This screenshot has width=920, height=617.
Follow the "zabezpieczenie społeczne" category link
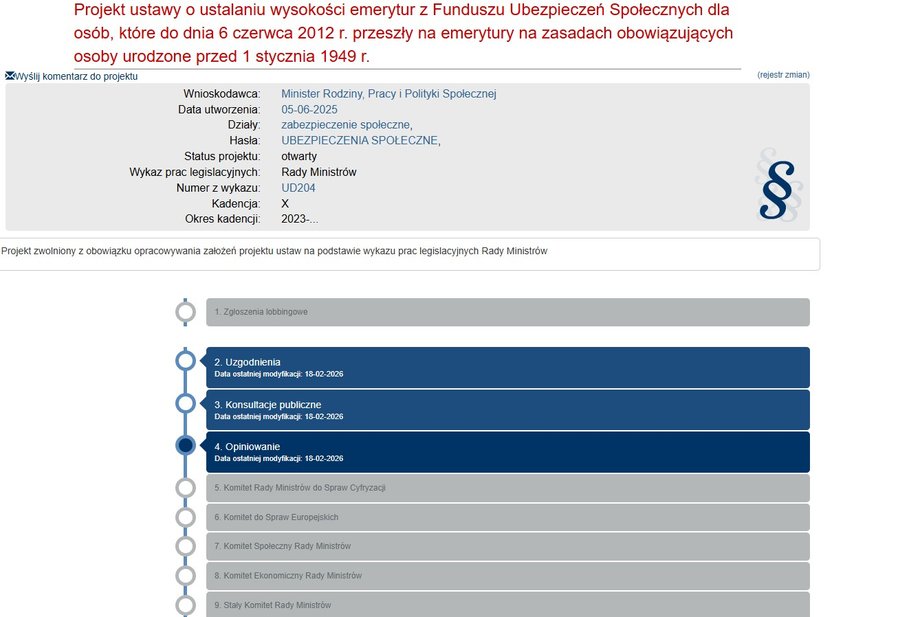[346, 126]
